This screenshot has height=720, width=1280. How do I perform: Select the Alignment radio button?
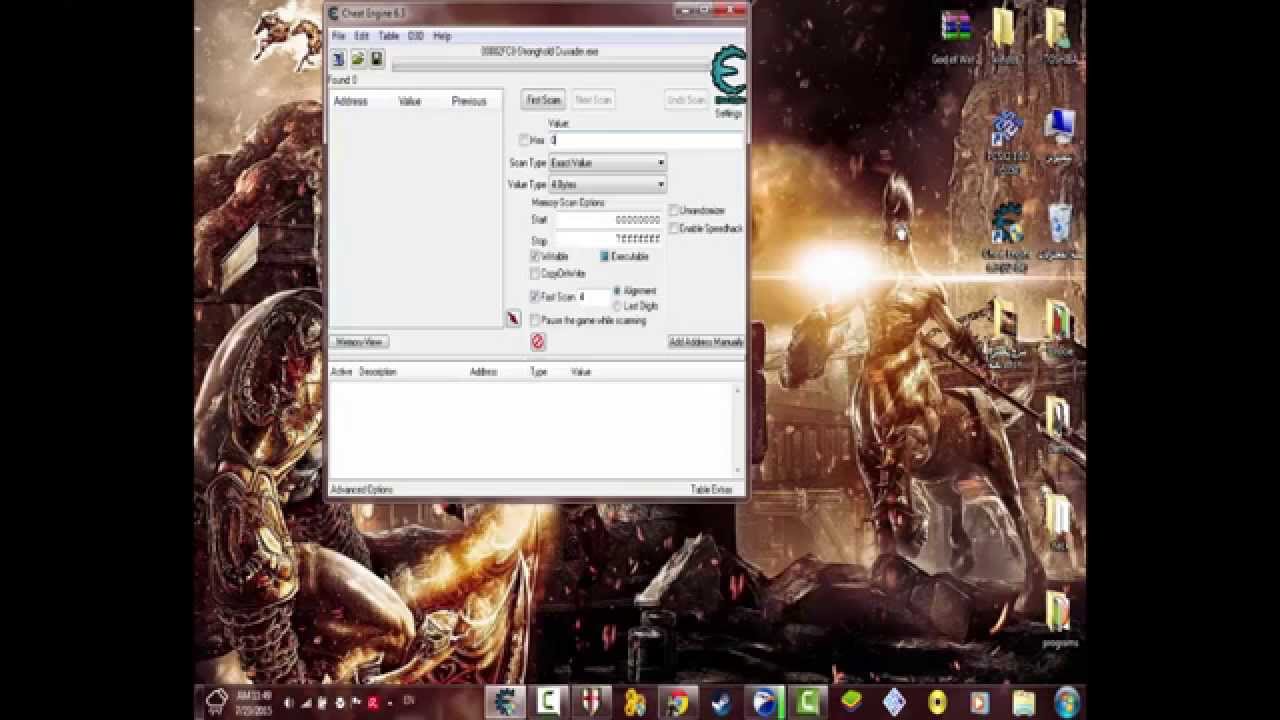tap(618, 291)
